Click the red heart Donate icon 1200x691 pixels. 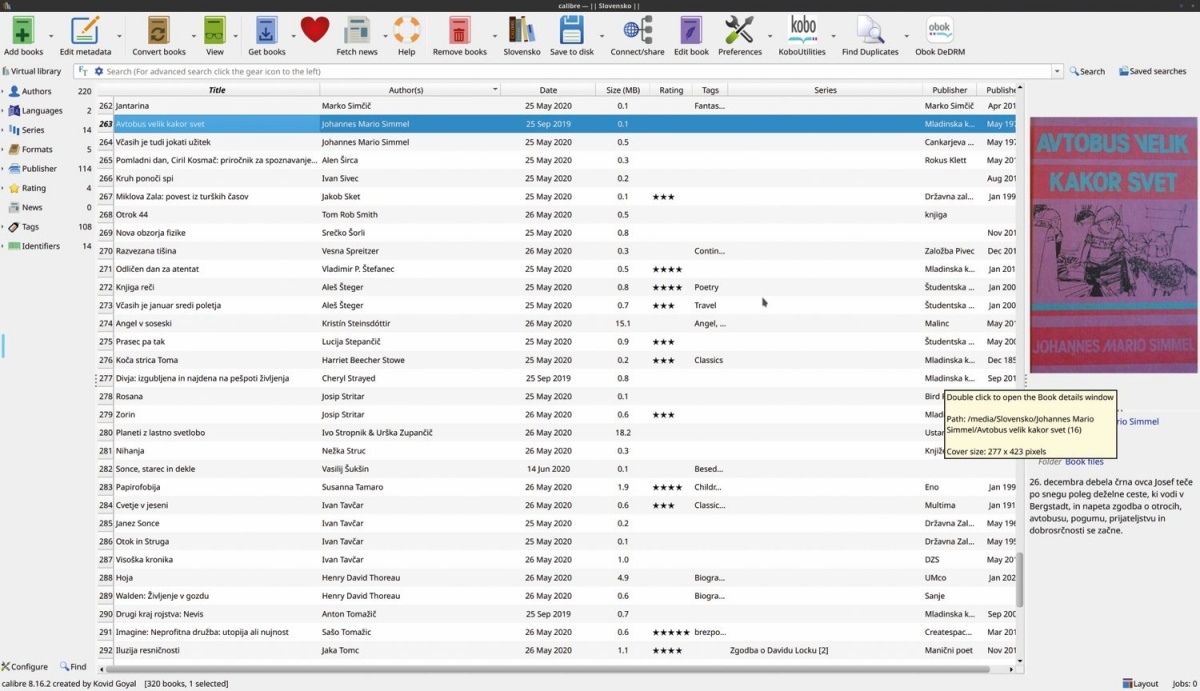[x=314, y=30]
